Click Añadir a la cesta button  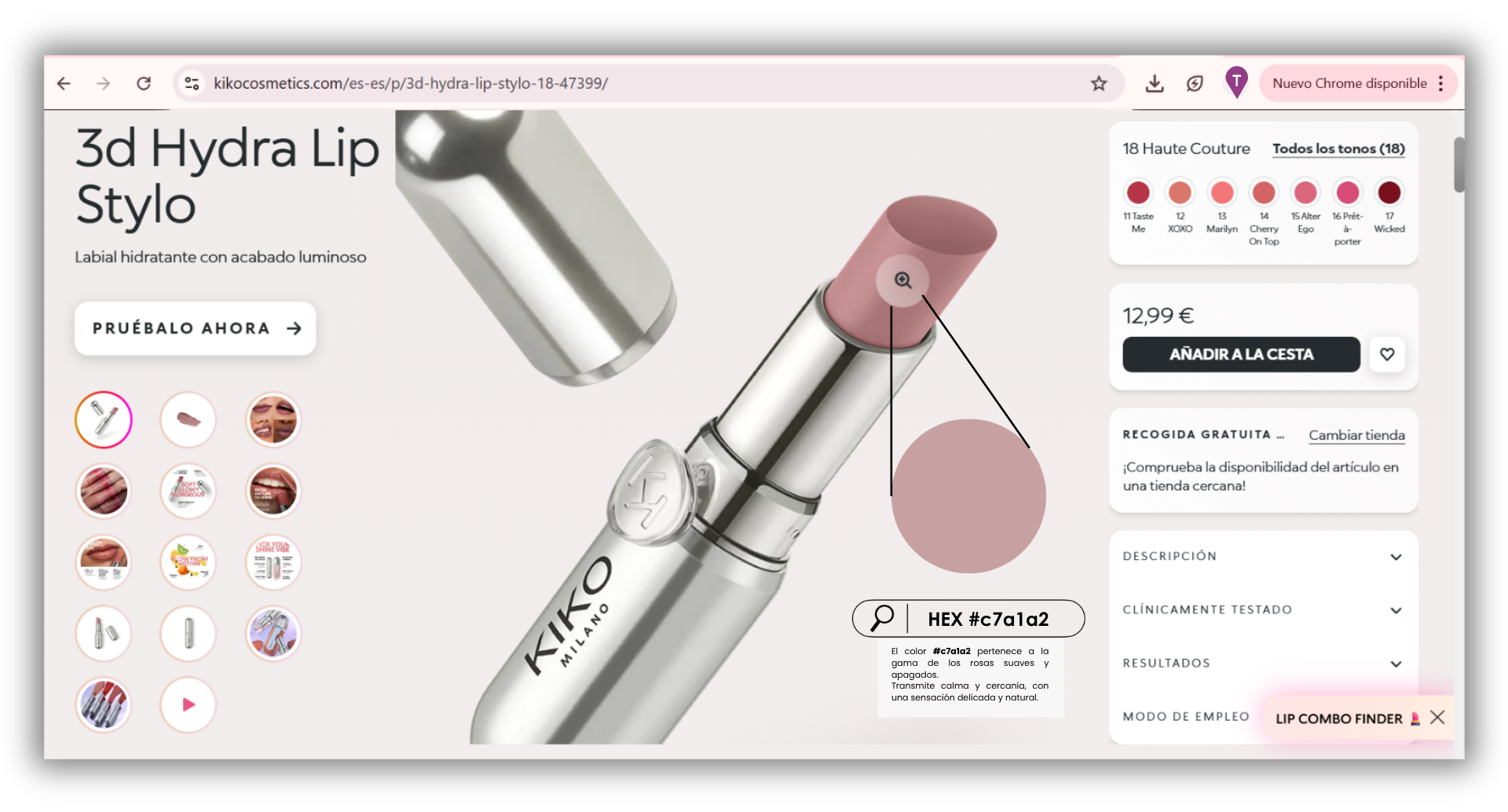[1241, 354]
